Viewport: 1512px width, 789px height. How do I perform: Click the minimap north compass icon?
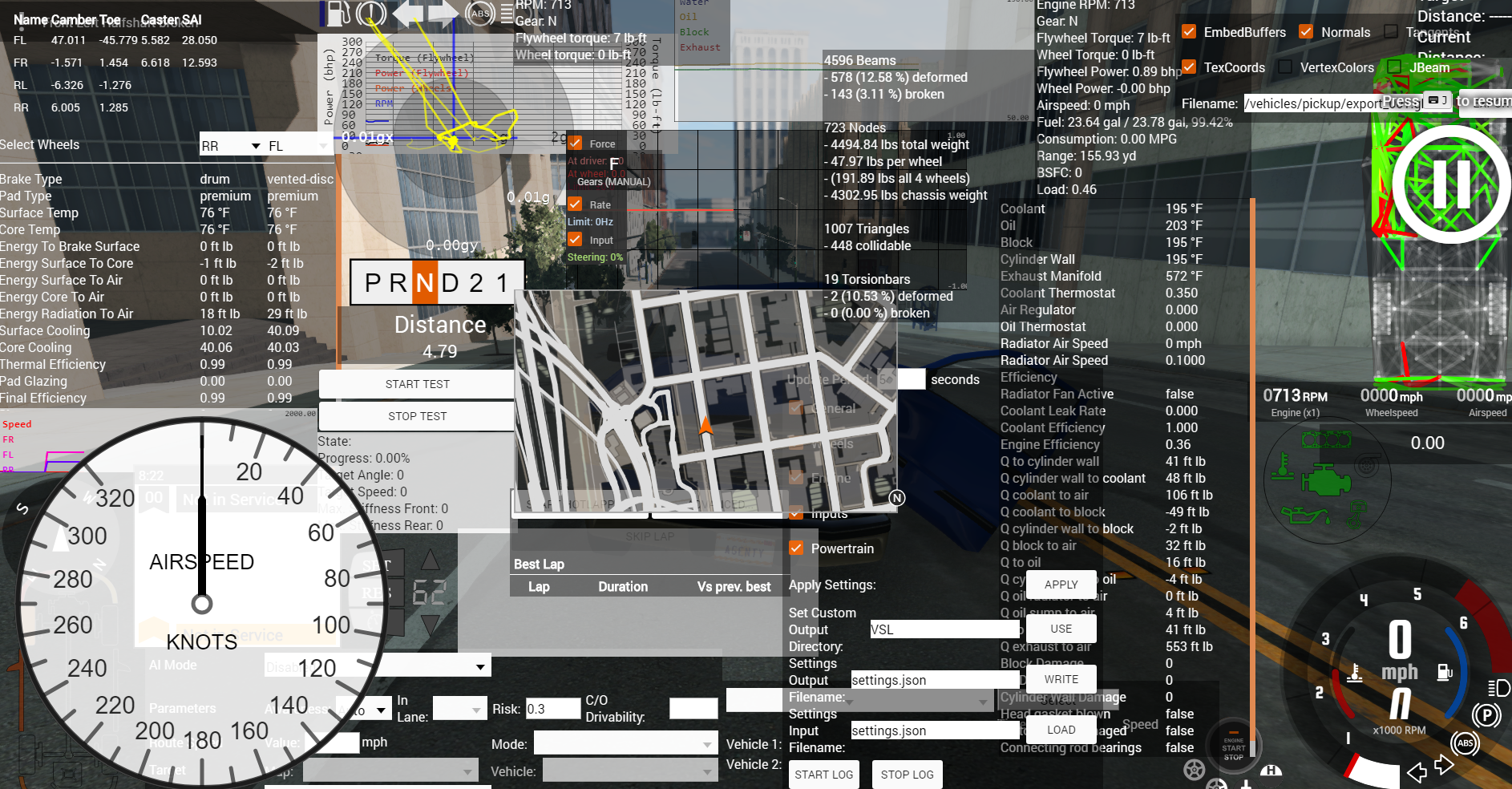pos(897,498)
